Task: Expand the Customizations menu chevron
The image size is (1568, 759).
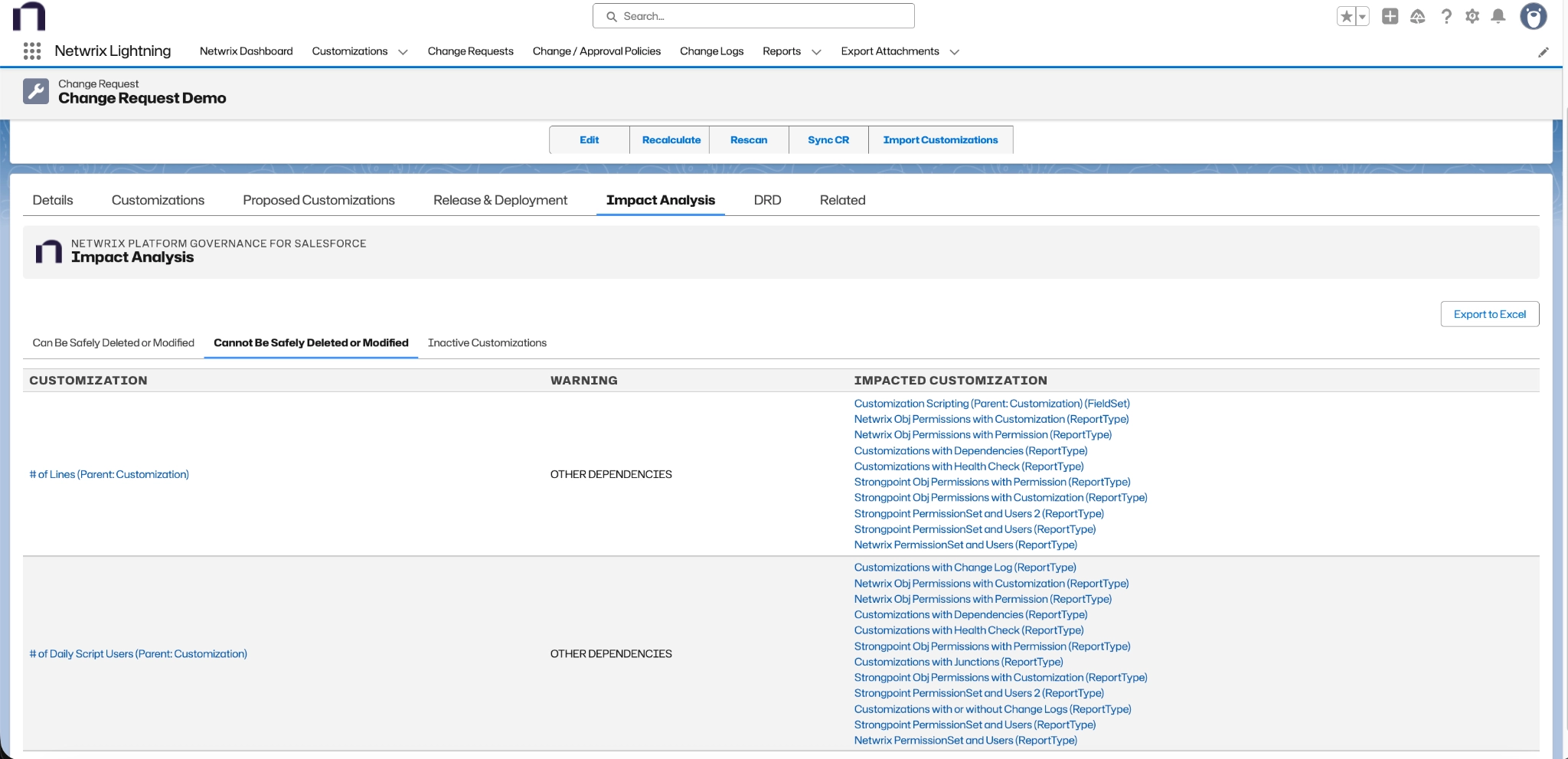Action: click(x=403, y=51)
